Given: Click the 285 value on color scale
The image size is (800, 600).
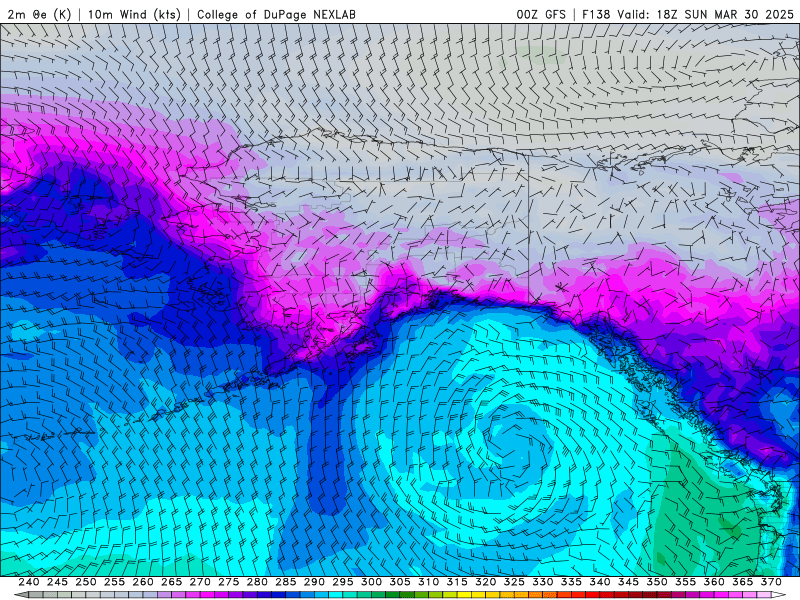Looking at the screenshot, I should pyautogui.click(x=286, y=582).
